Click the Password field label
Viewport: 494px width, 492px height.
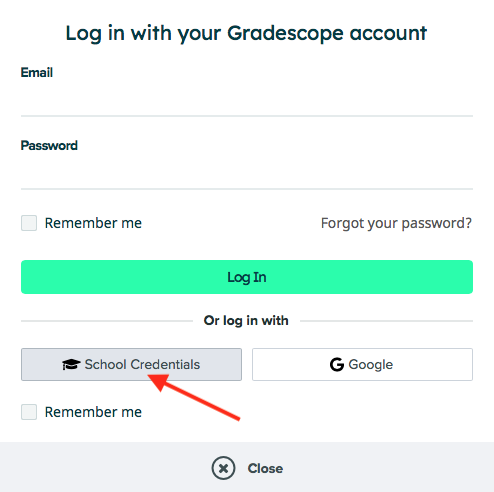point(49,145)
